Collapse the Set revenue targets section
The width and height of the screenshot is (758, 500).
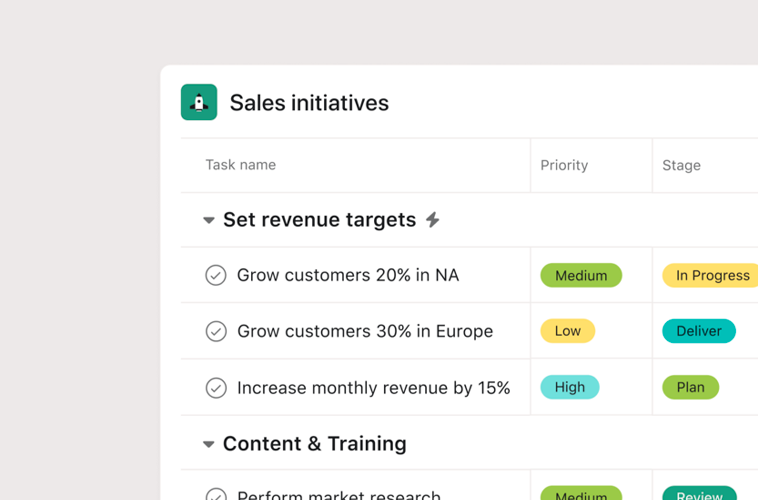(209, 220)
